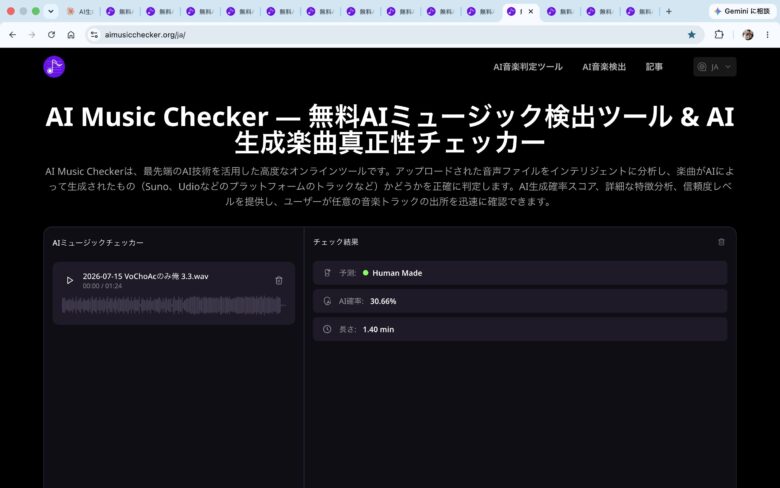
Task: Close the active tab with X
Action: [531, 11]
